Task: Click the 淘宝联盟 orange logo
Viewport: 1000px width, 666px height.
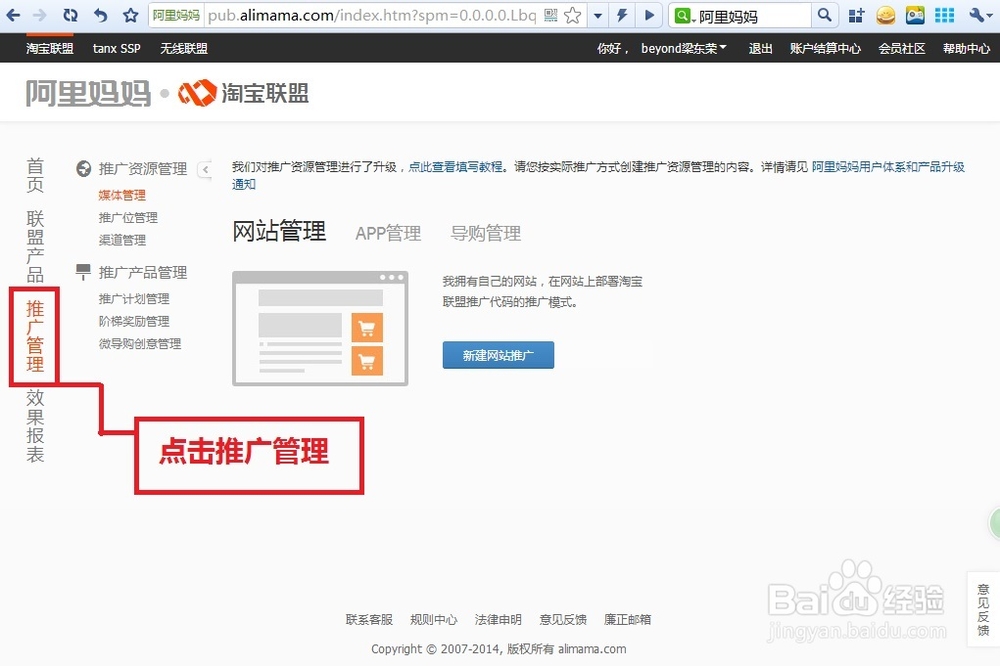Action: coord(244,93)
